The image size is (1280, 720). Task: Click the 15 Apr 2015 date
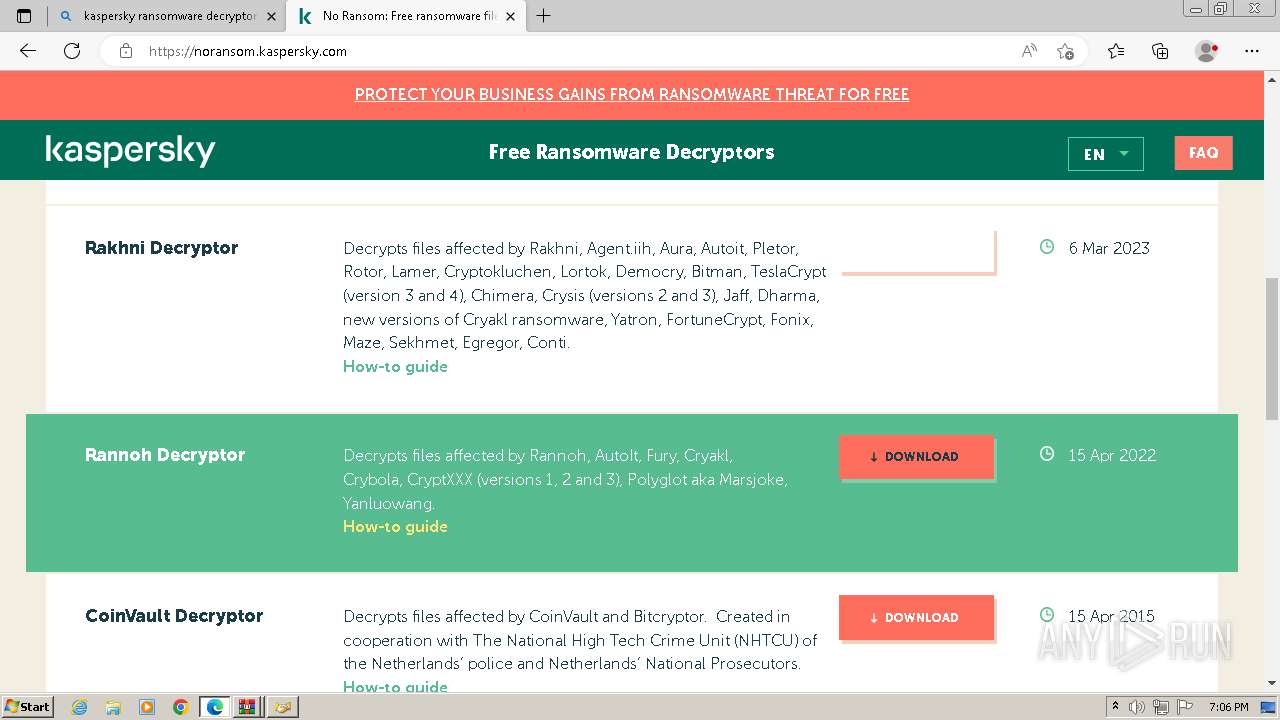[1111, 616]
